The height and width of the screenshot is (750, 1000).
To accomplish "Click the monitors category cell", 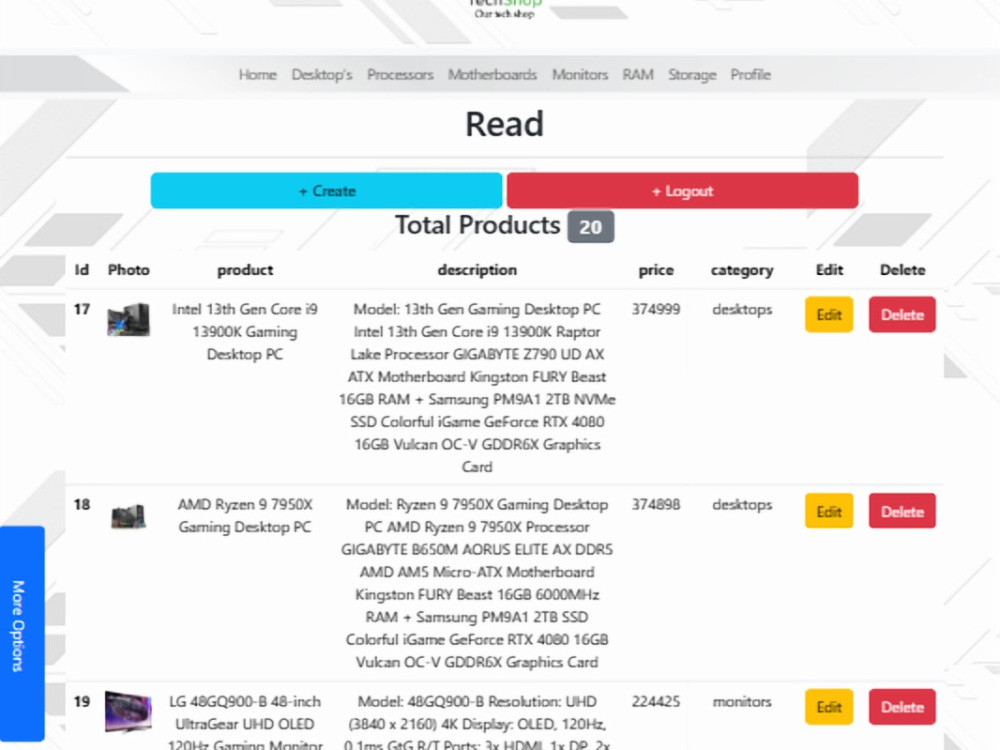I will tap(742, 702).
